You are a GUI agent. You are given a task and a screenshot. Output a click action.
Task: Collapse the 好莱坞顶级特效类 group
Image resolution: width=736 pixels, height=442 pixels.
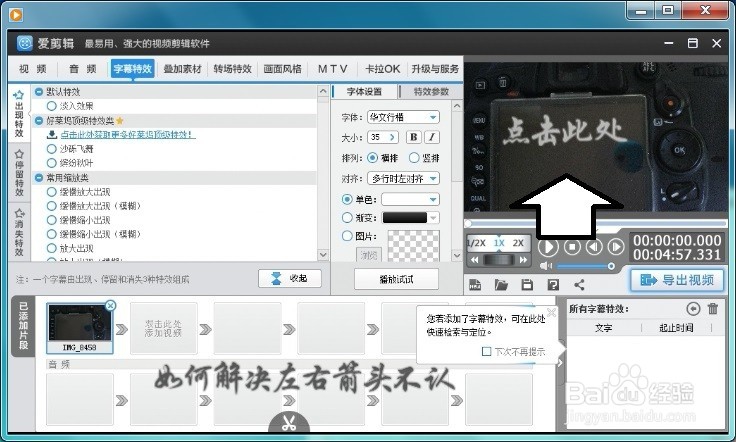[x=39, y=121]
